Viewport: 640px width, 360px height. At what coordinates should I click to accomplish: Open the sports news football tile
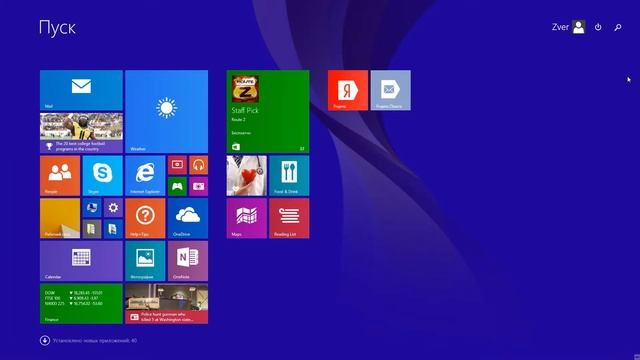[x=81, y=133]
